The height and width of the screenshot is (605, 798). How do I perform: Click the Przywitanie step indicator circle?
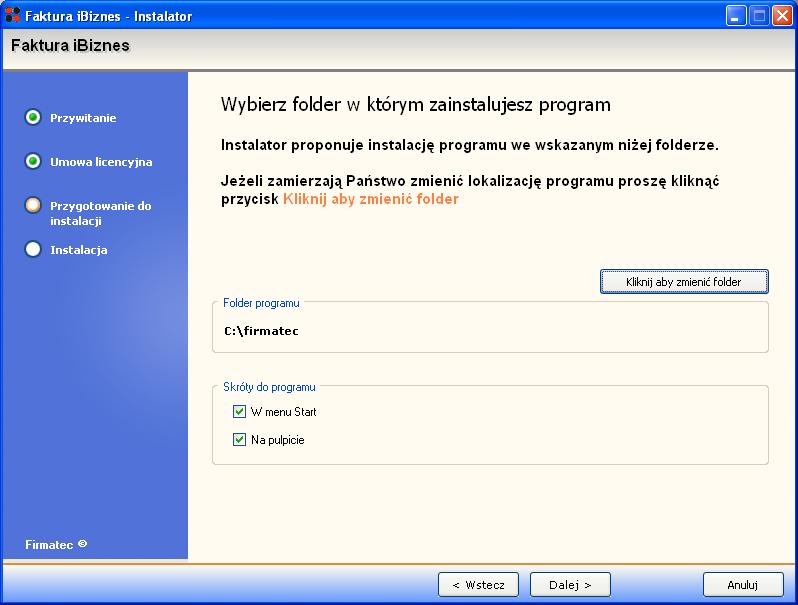[33, 118]
